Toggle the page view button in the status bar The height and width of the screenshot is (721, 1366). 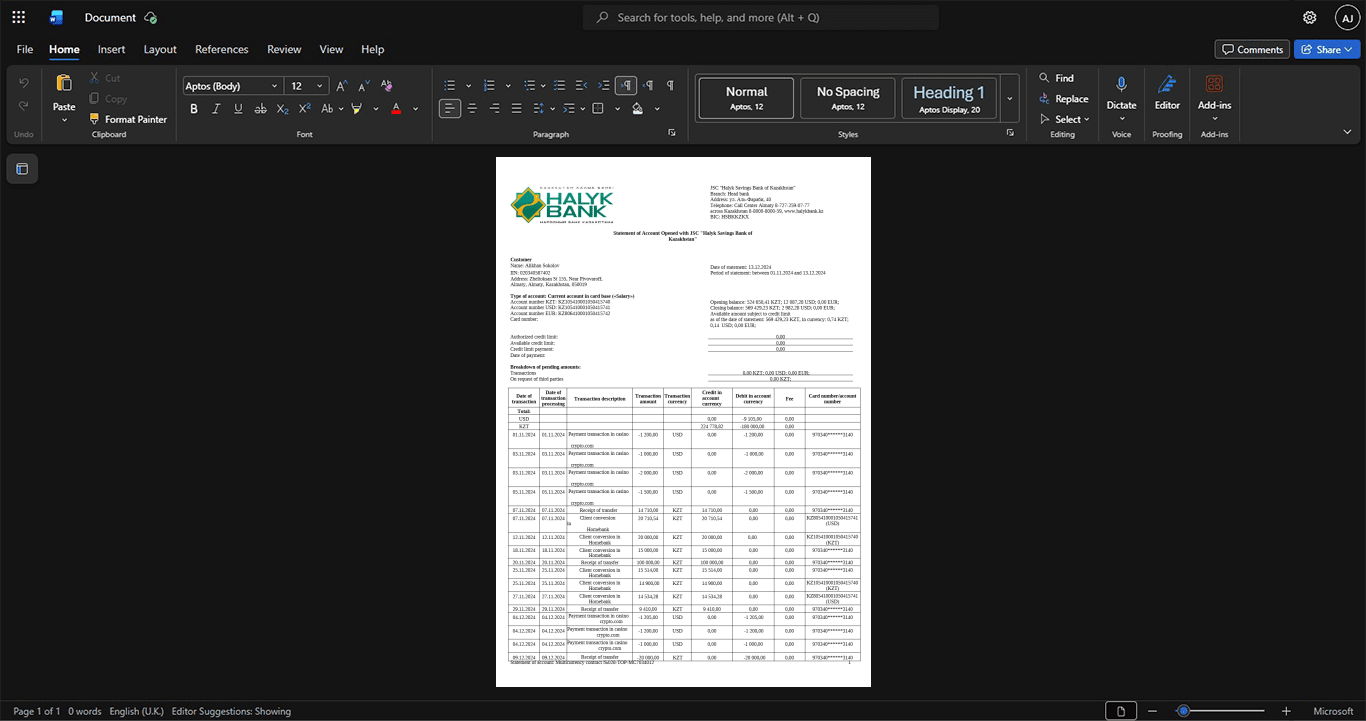[x=1121, y=711]
